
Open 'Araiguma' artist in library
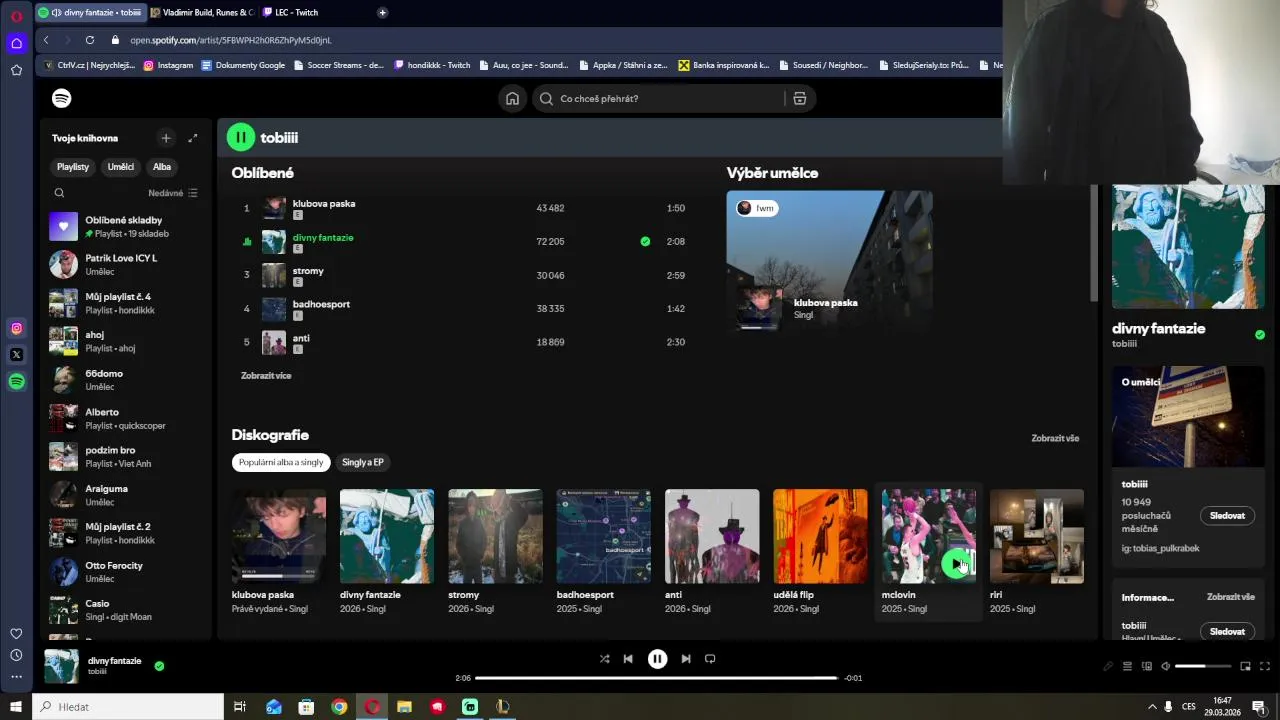tap(127, 495)
